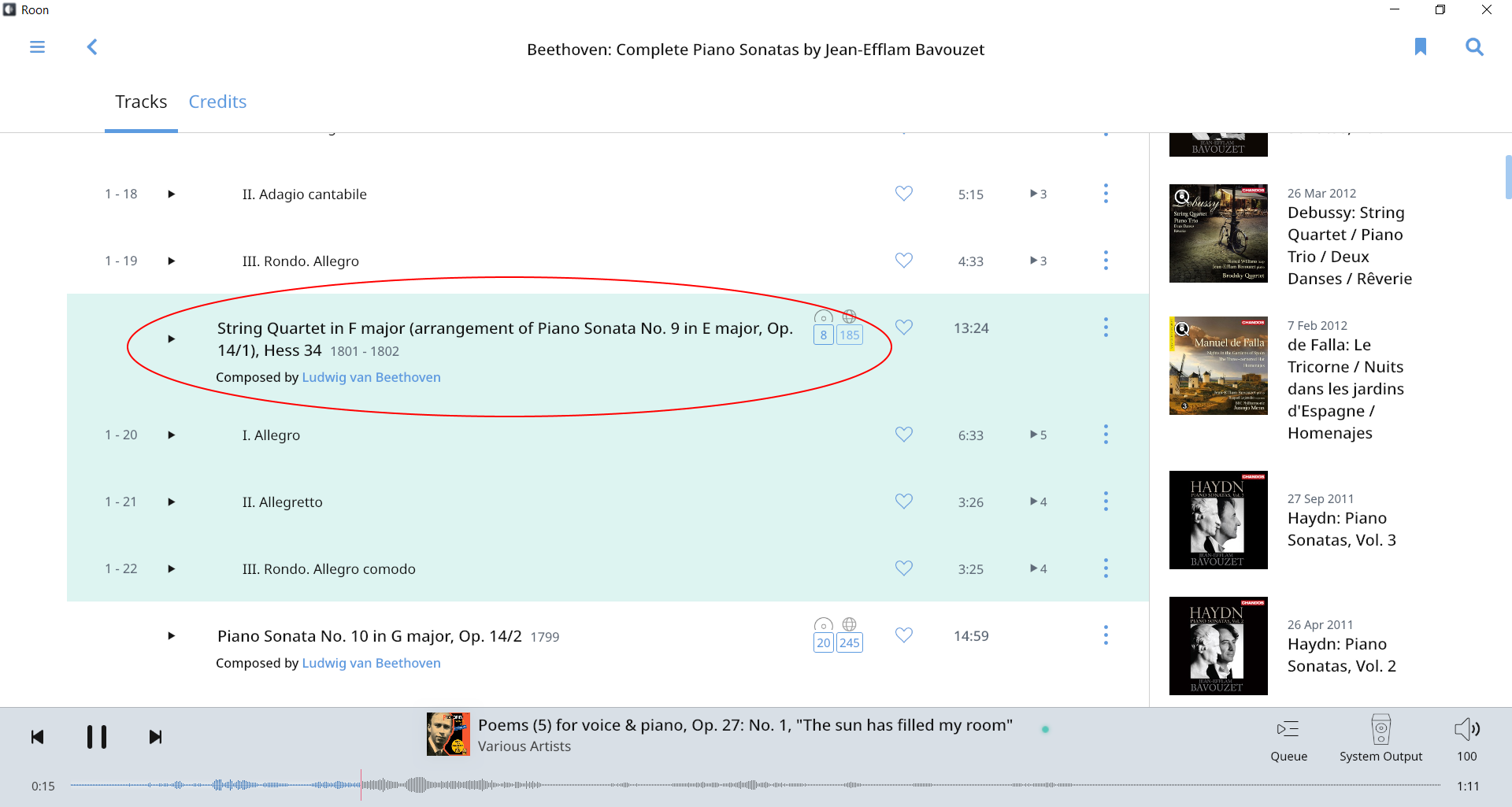The height and width of the screenshot is (807, 1512).
Task: Click library performances count 8 badge
Action: point(823,335)
